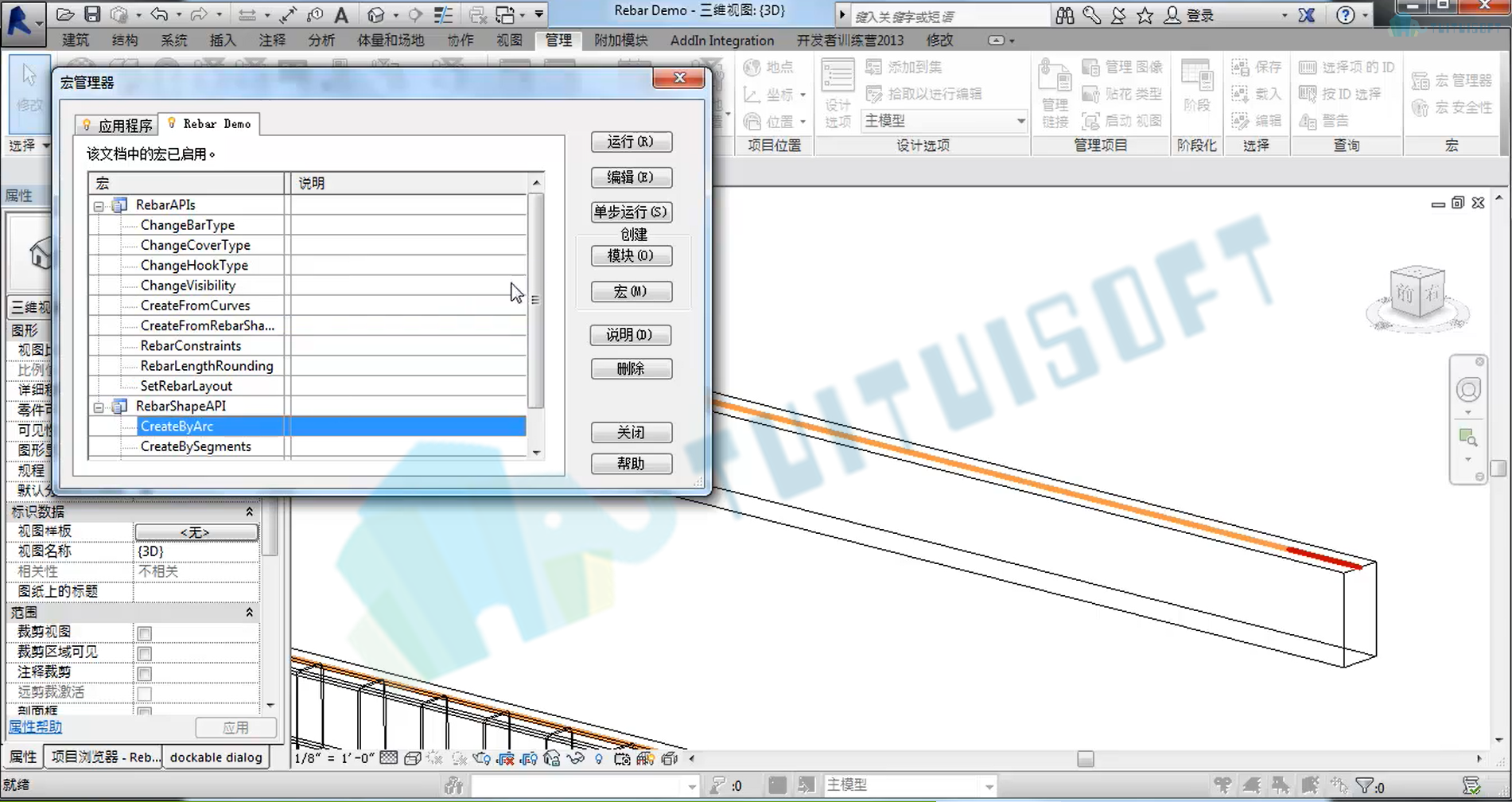Click the Undo arrow icon

tap(159, 14)
